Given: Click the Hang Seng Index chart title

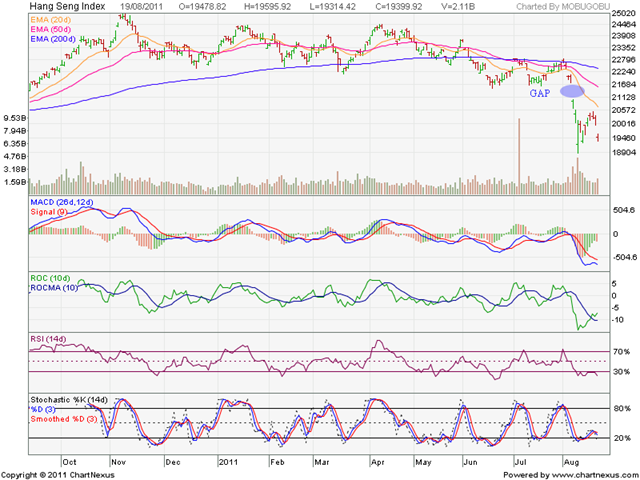Looking at the screenshot, I should (x=67, y=7).
